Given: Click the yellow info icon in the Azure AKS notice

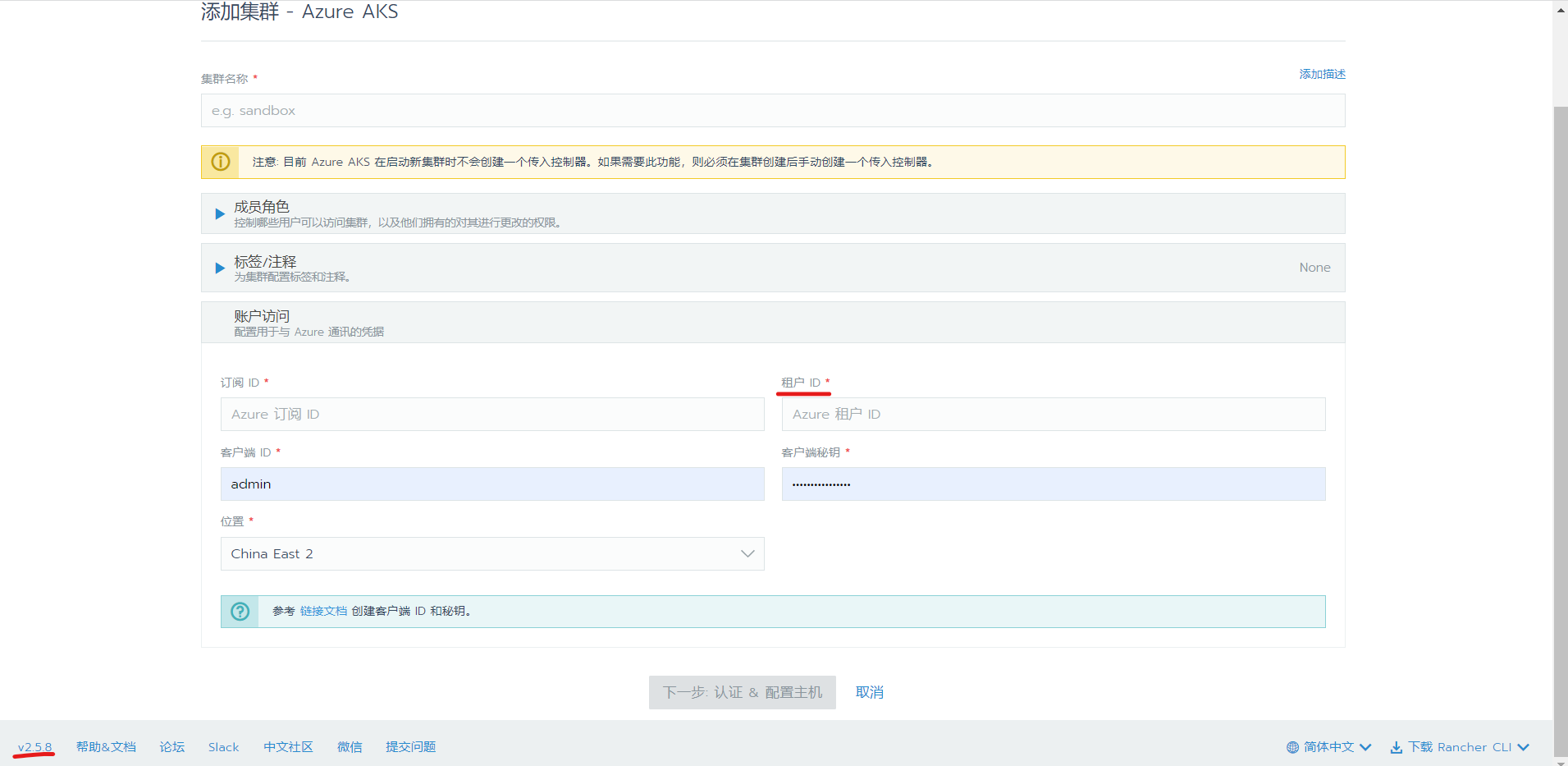Looking at the screenshot, I should click(x=221, y=162).
